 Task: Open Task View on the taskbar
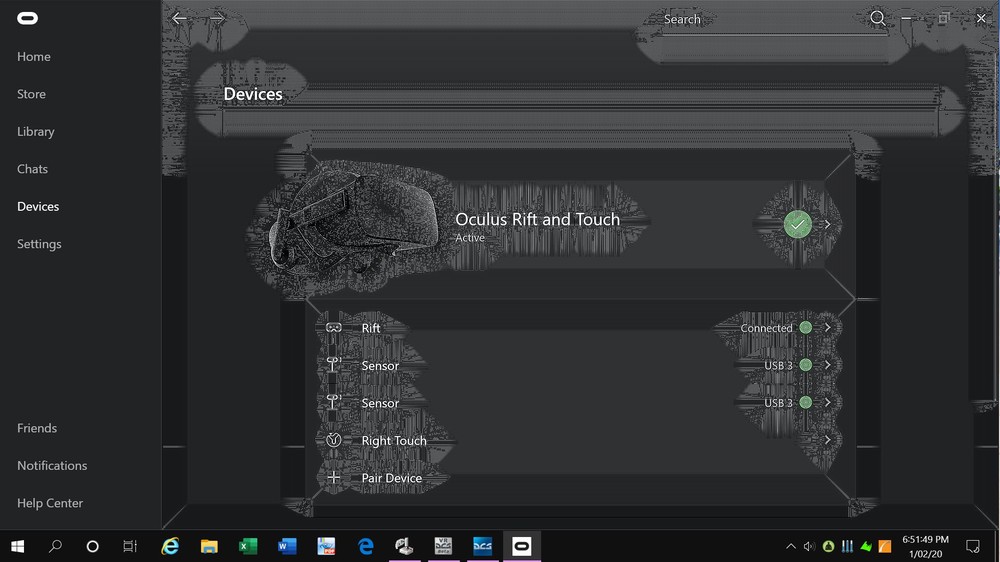point(130,546)
